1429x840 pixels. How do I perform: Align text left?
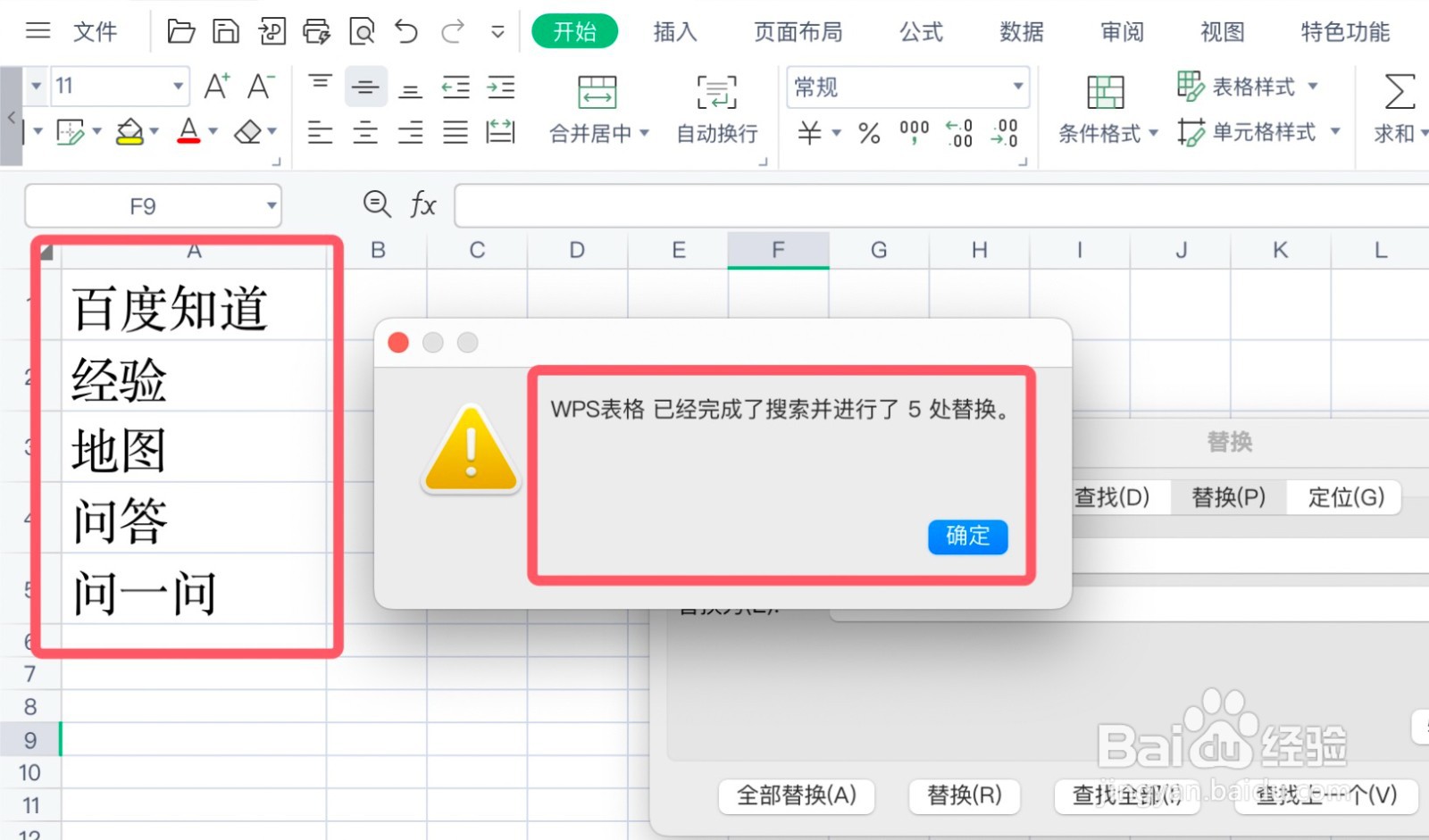[321, 132]
